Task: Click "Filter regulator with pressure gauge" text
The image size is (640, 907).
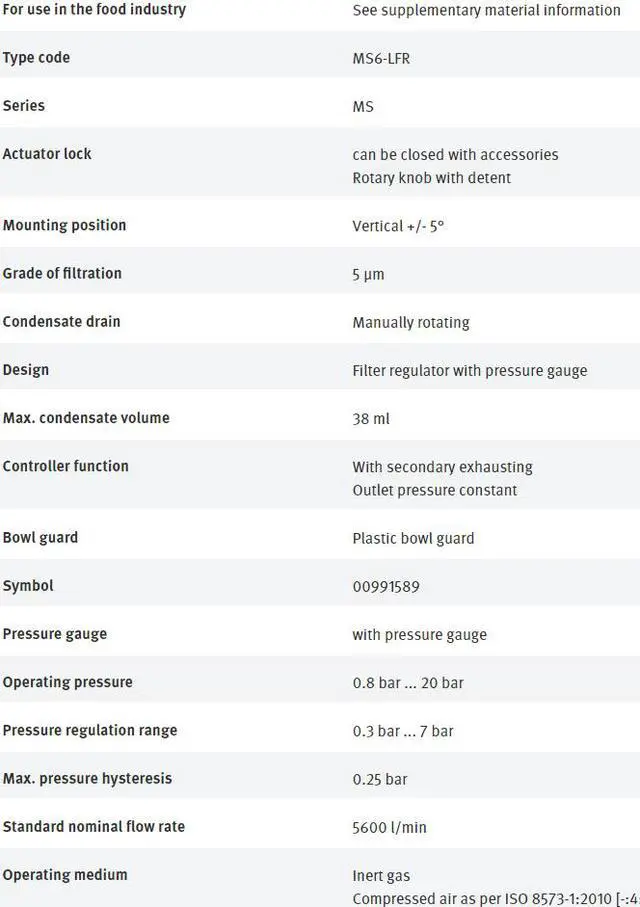Action: point(469,370)
